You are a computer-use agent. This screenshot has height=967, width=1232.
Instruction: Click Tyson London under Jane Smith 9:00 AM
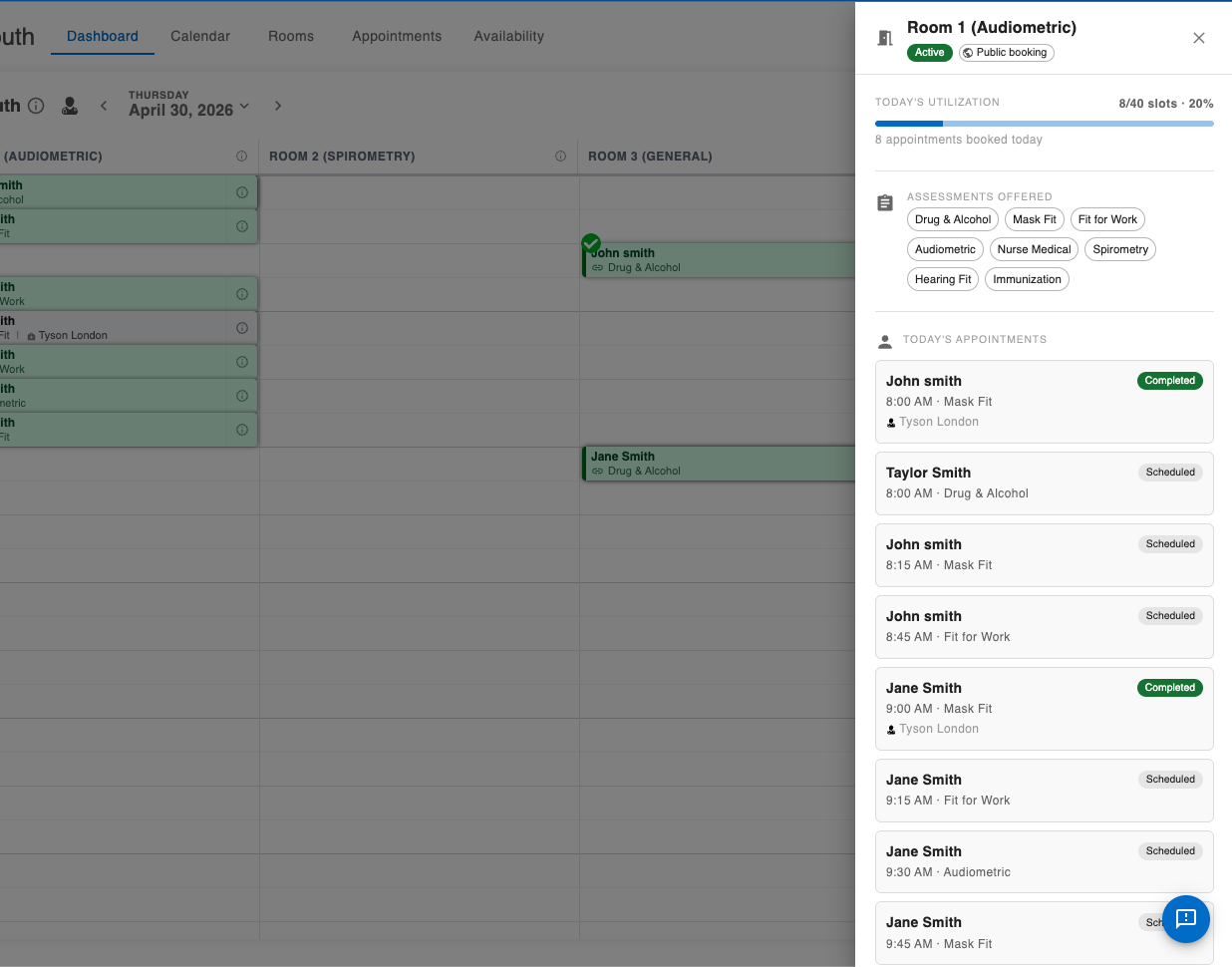tap(939, 729)
